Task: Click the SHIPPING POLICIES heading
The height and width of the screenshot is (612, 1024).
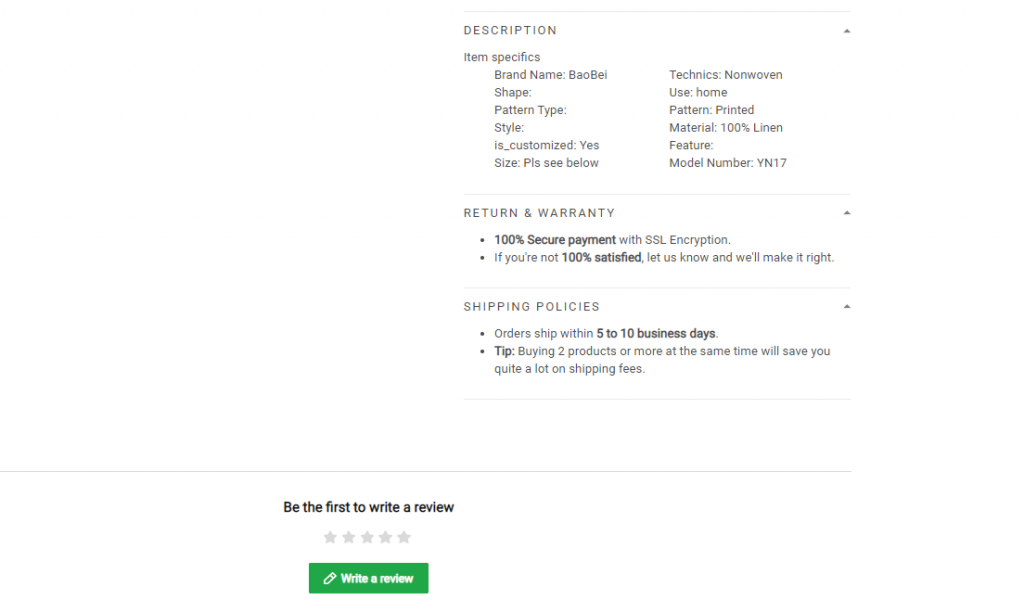Action: coord(532,306)
